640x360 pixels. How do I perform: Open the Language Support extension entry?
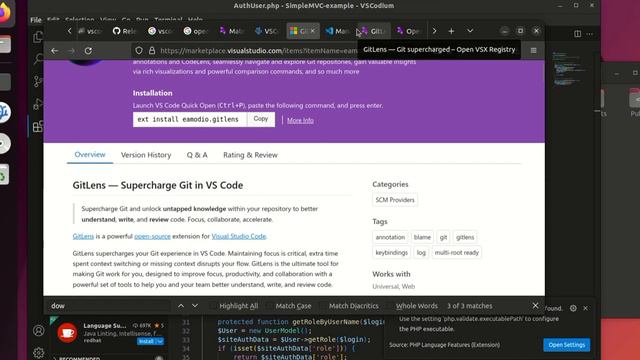[x=109, y=333]
